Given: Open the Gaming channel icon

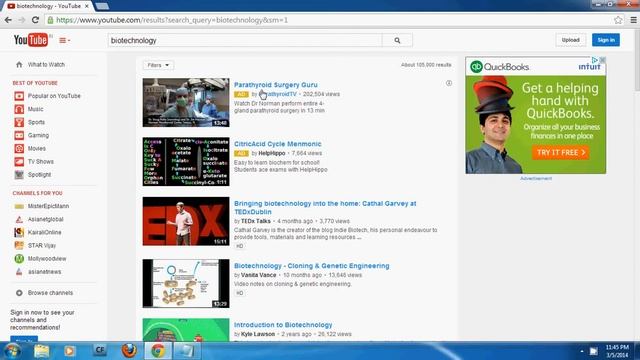Looking at the screenshot, I should 19,135.
